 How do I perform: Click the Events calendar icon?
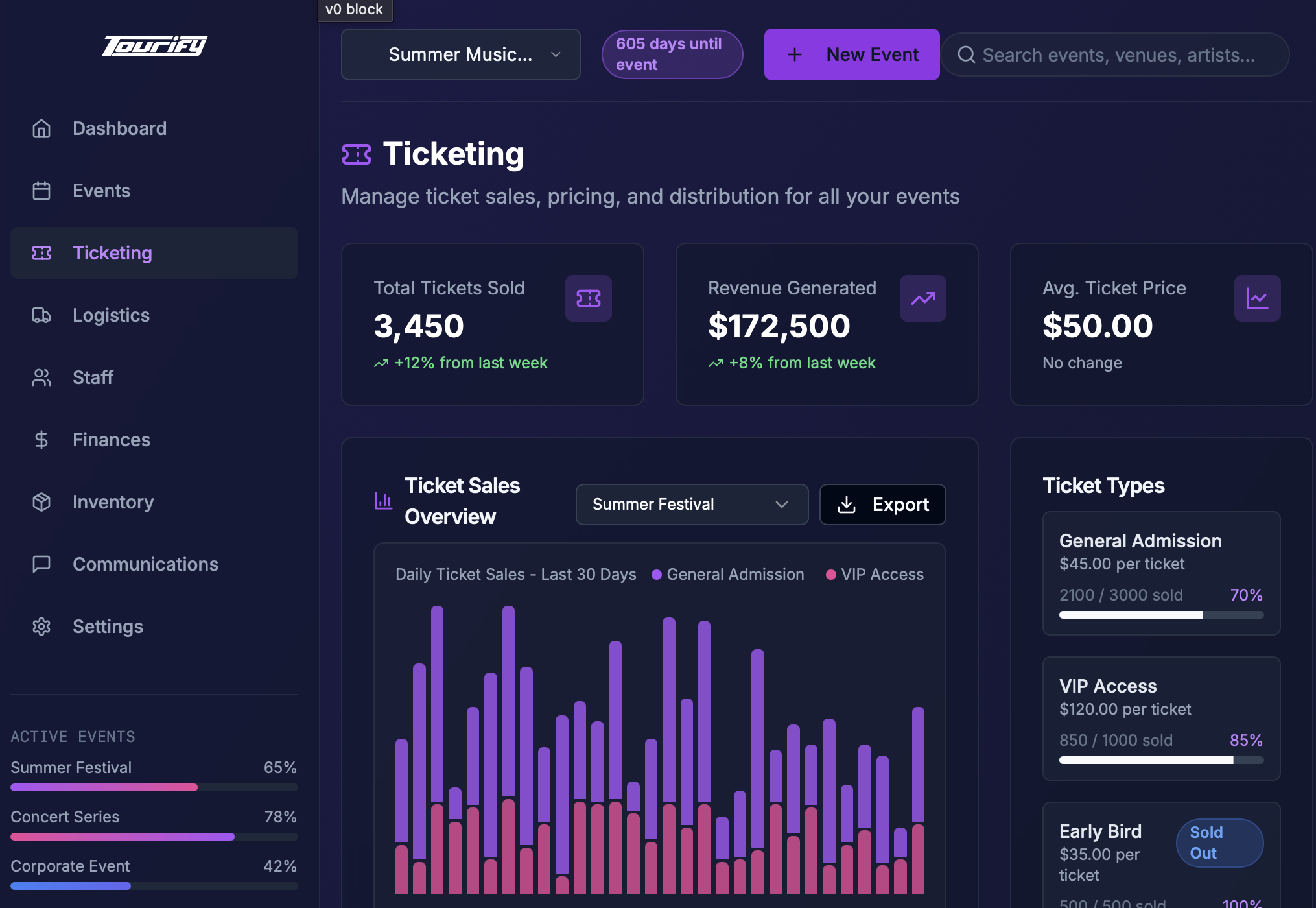(41, 191)
